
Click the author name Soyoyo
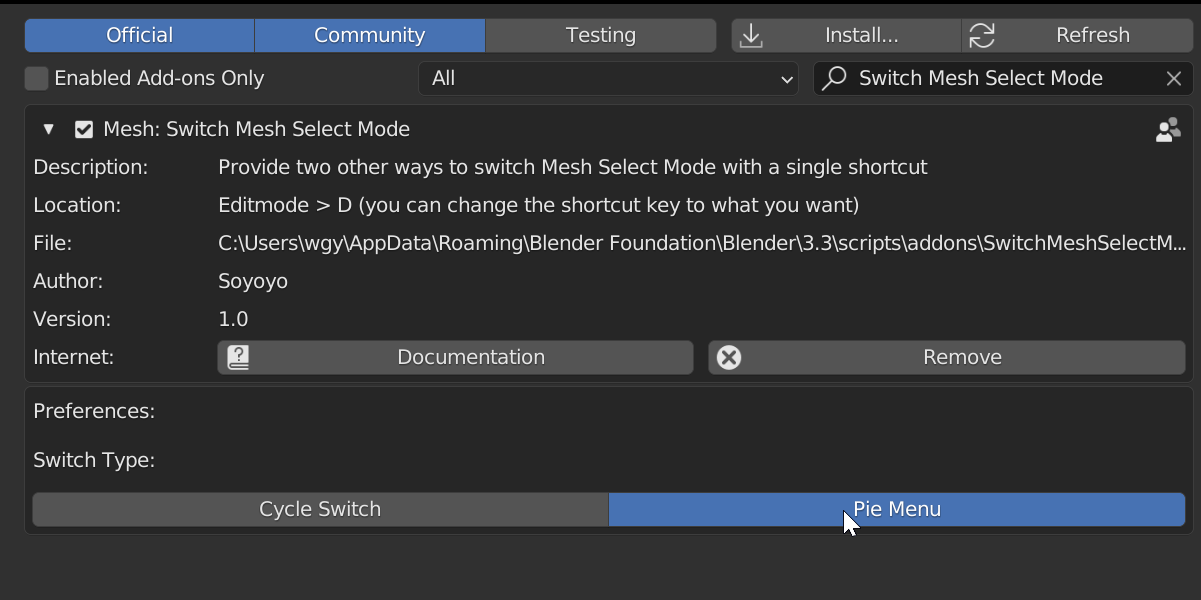253,281
